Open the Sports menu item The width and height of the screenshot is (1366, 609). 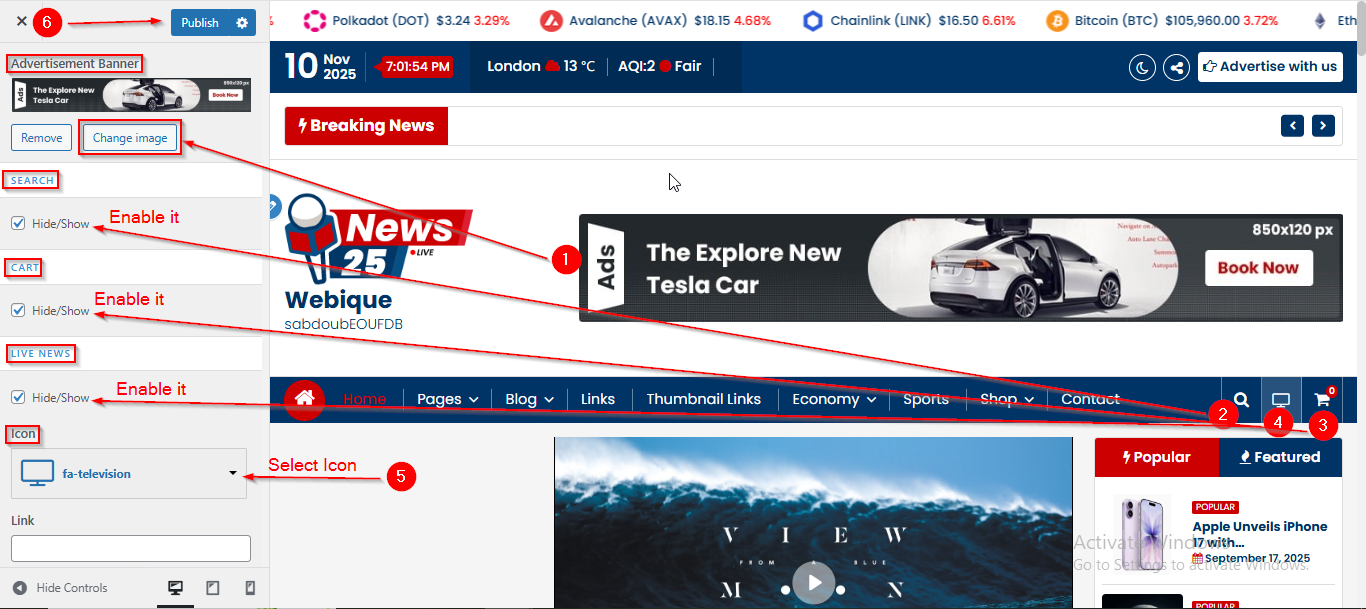tap(925, 399)
